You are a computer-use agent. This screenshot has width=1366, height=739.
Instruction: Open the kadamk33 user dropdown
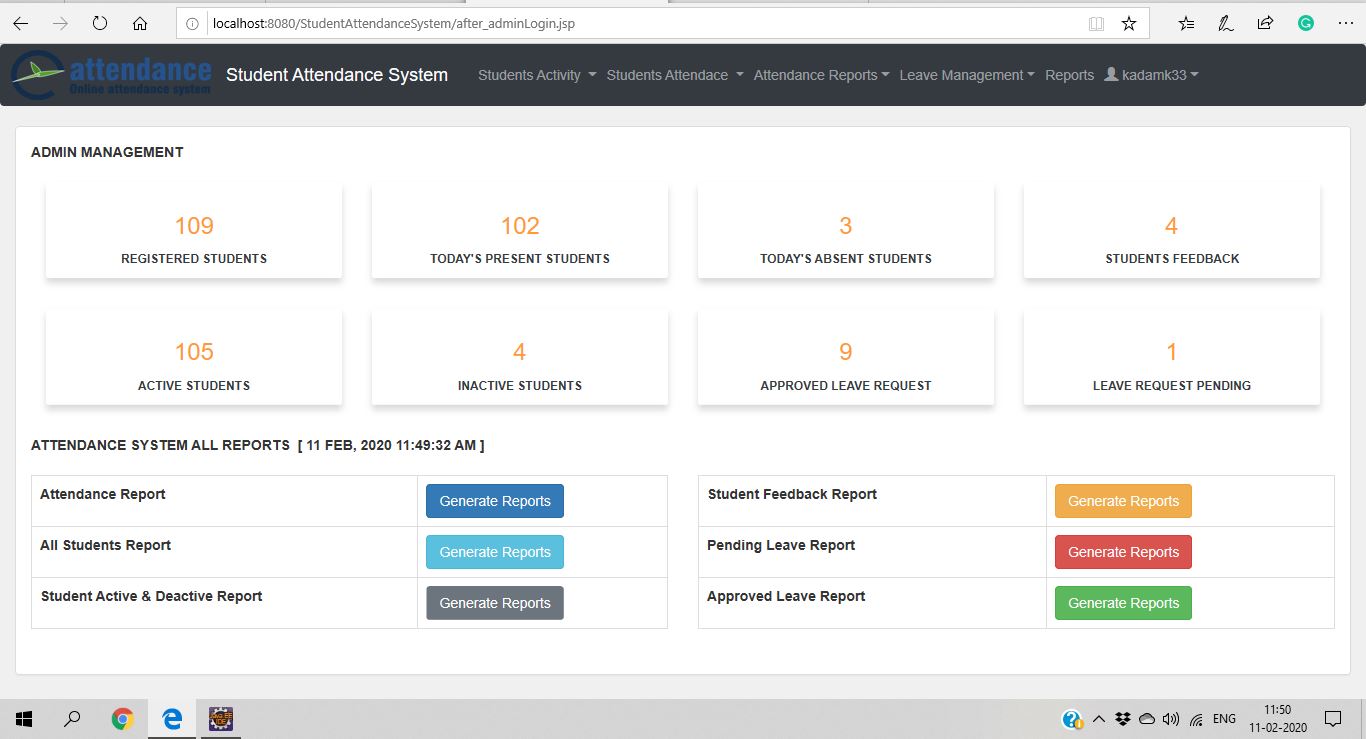pos(1151,75)
